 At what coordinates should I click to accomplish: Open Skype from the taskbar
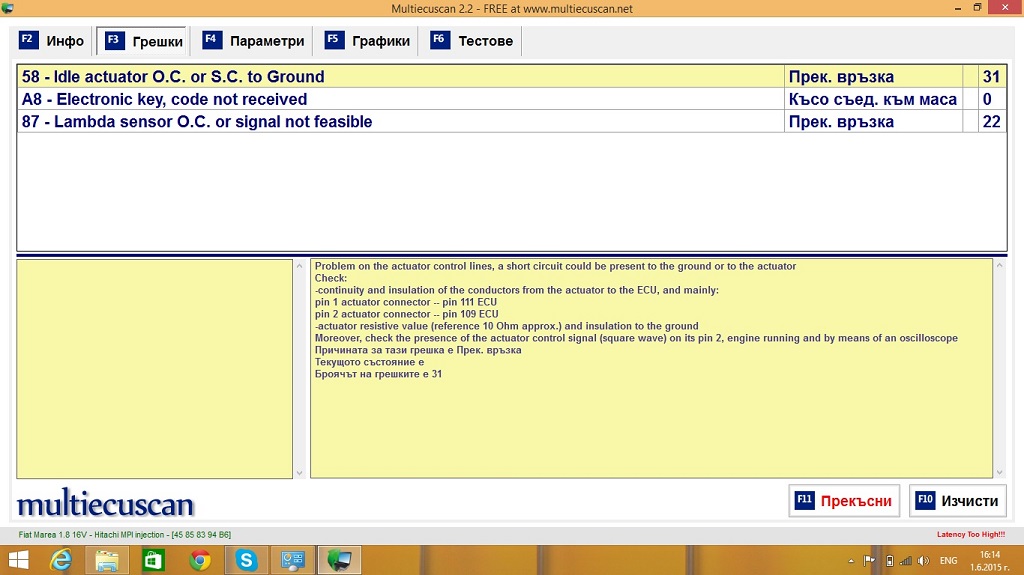pos(245,560)
